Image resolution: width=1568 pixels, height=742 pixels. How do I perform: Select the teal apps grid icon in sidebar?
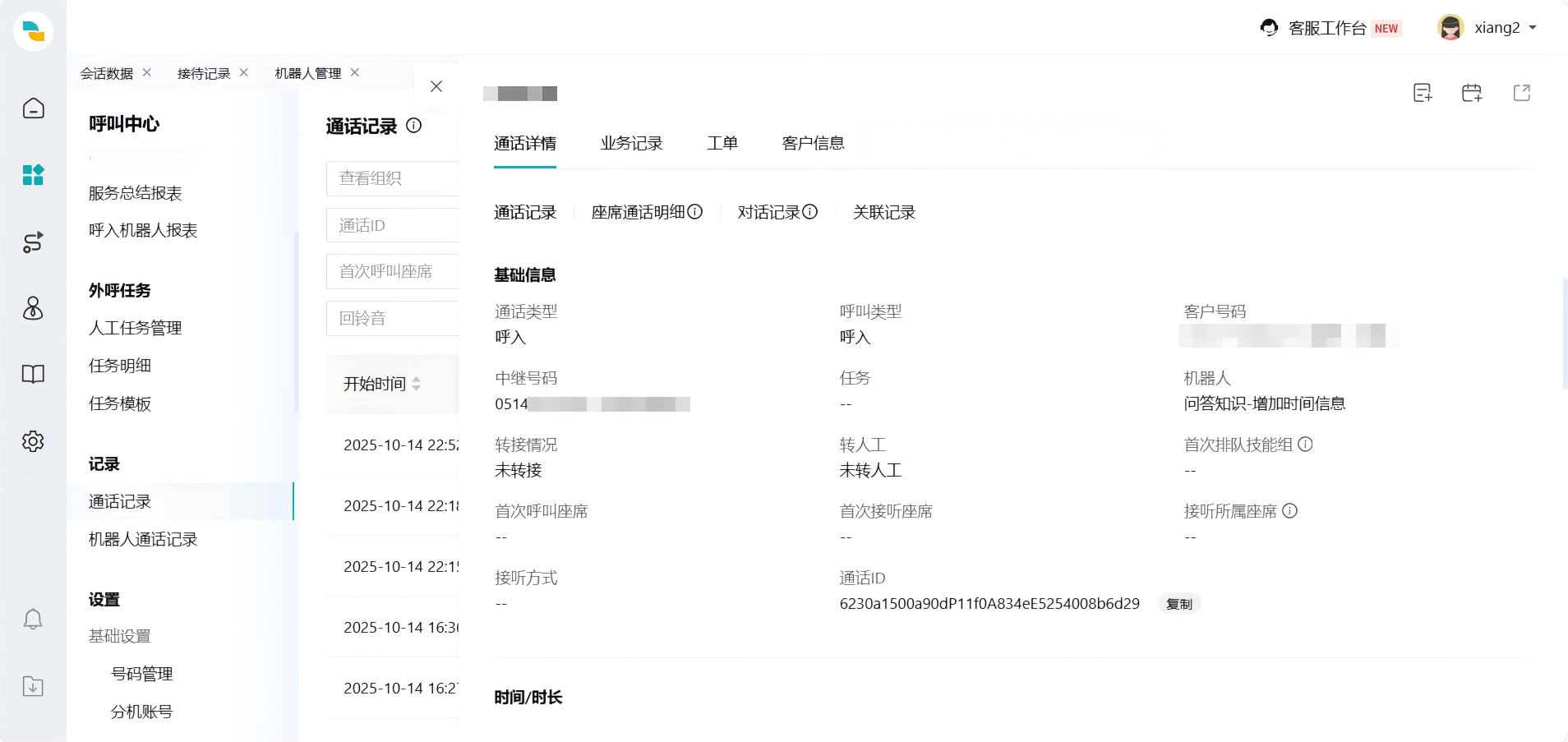tap(33, 175)
